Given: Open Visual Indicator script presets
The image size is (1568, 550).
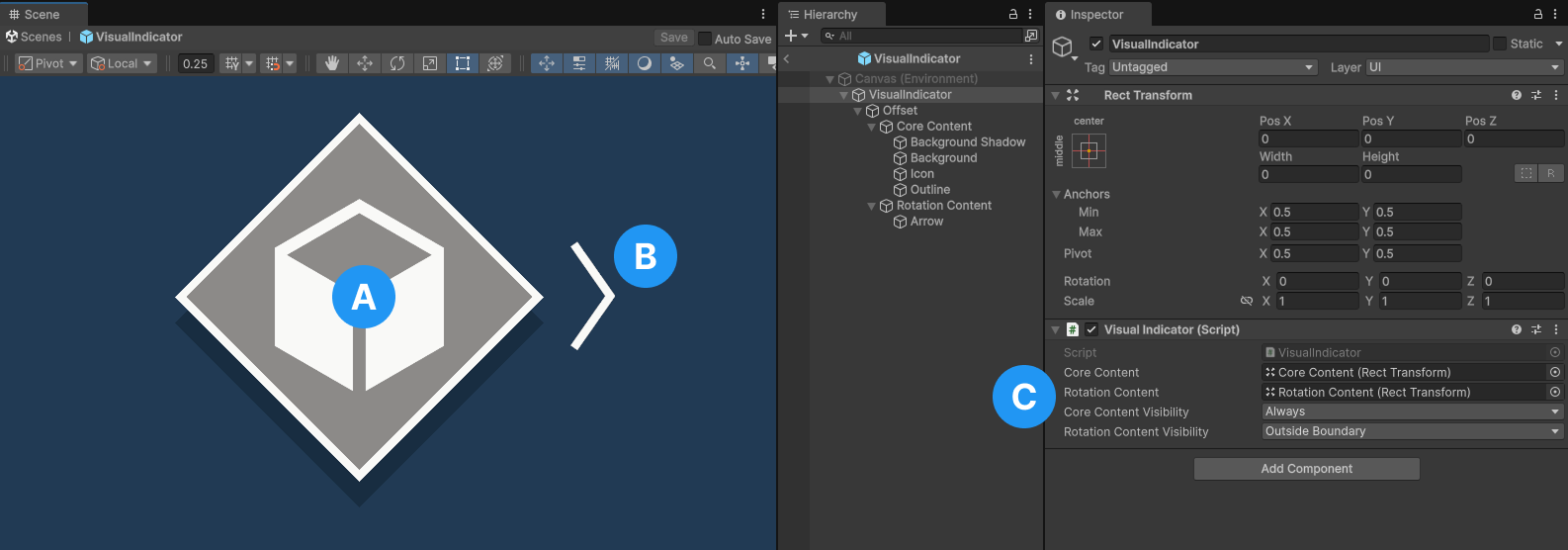Looking at the screenshot, I should pyautogui.click(x=1536, y=329).
